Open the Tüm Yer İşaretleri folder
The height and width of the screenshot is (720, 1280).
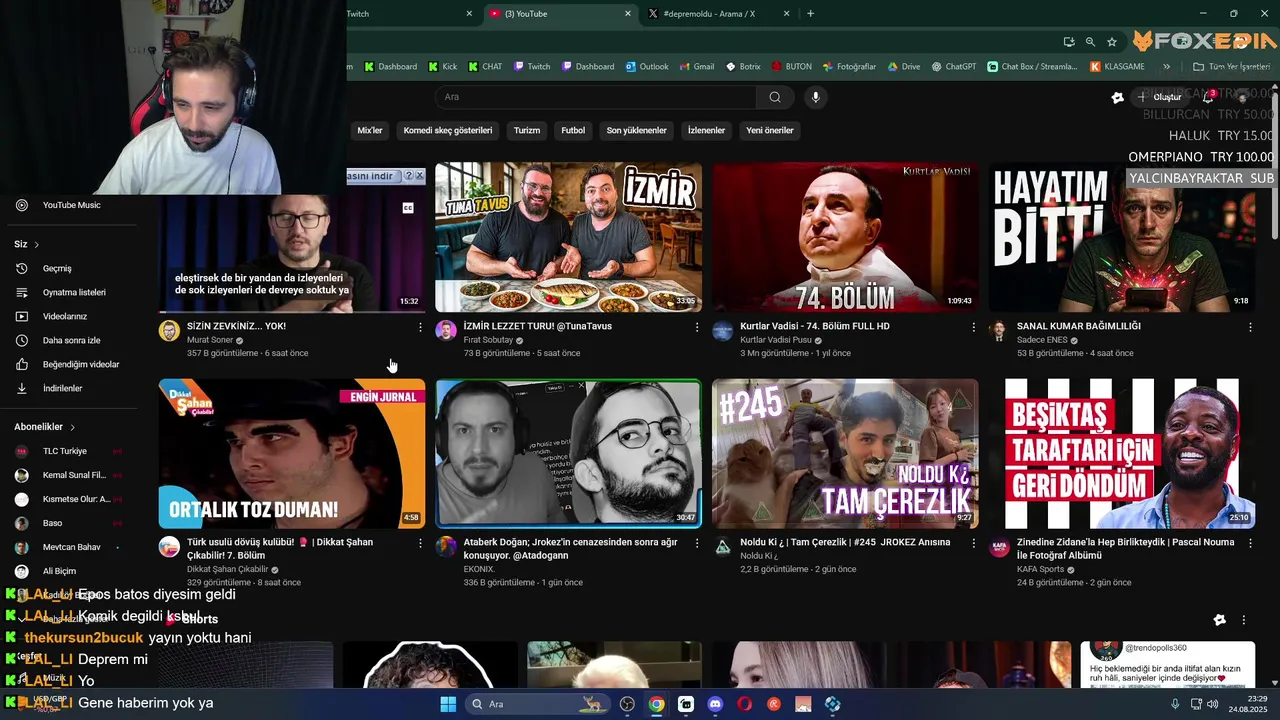pos(1232,67)
